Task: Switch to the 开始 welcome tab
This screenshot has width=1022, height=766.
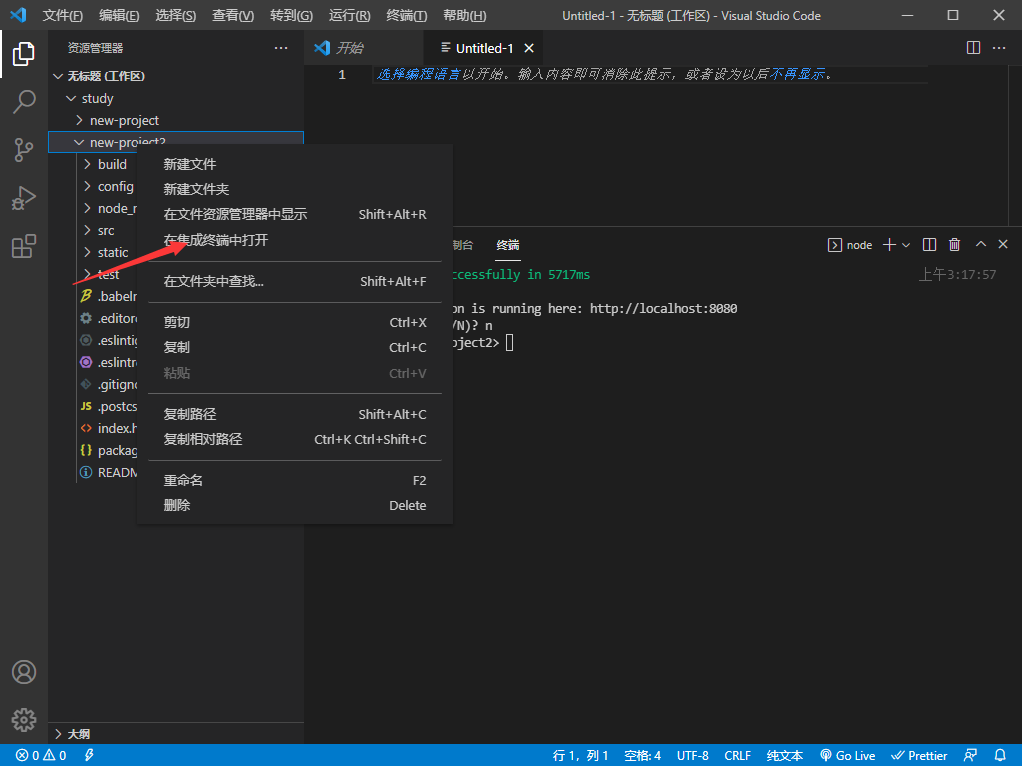Action: pyautogui.click(x=363, y=48)
